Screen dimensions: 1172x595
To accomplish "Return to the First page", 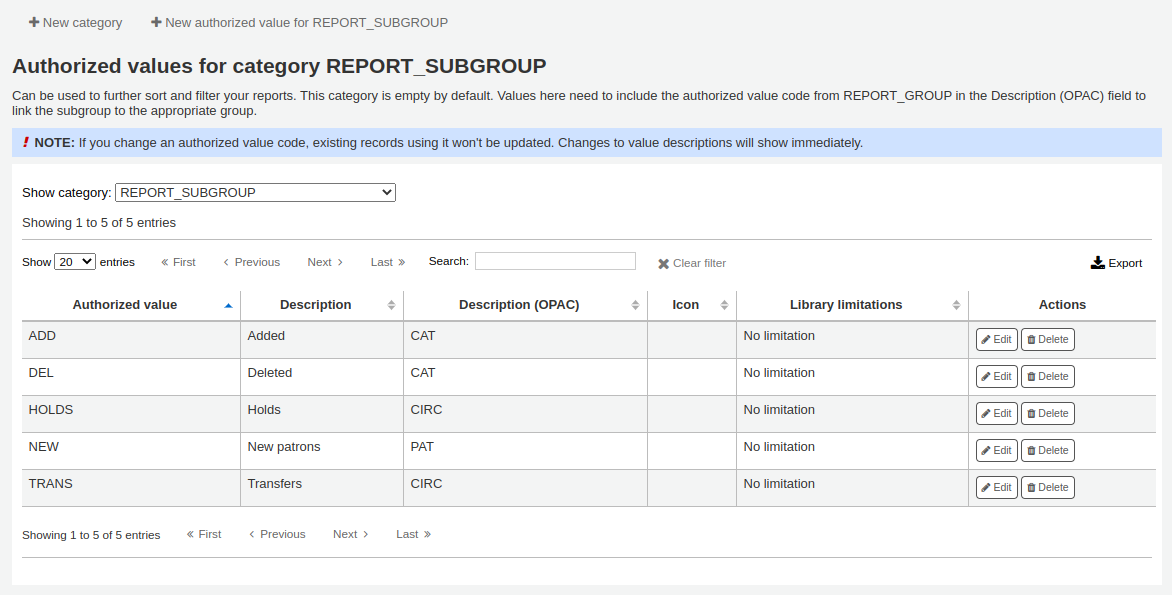I will pos(178,262).
